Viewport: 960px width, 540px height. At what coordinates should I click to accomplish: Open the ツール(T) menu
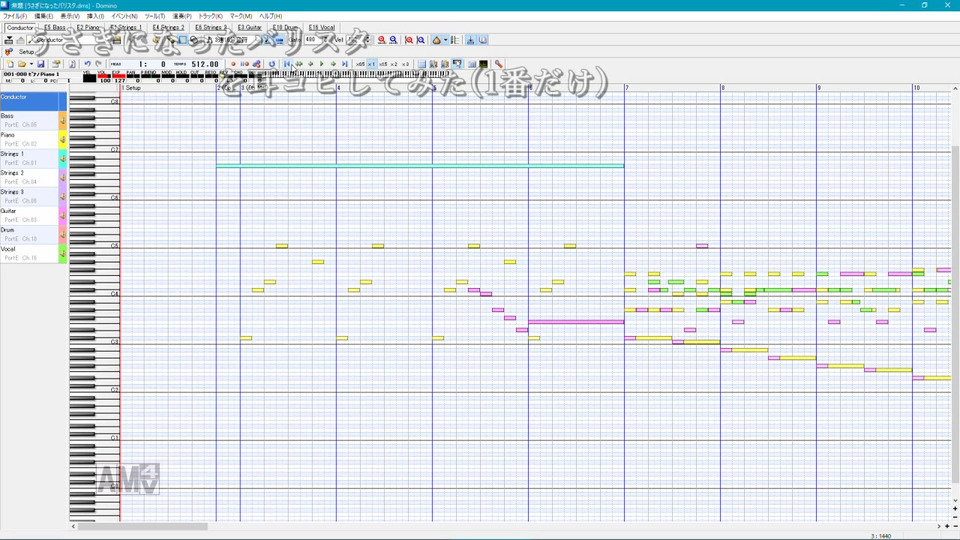pyautogui.click(x=155, y=16)
